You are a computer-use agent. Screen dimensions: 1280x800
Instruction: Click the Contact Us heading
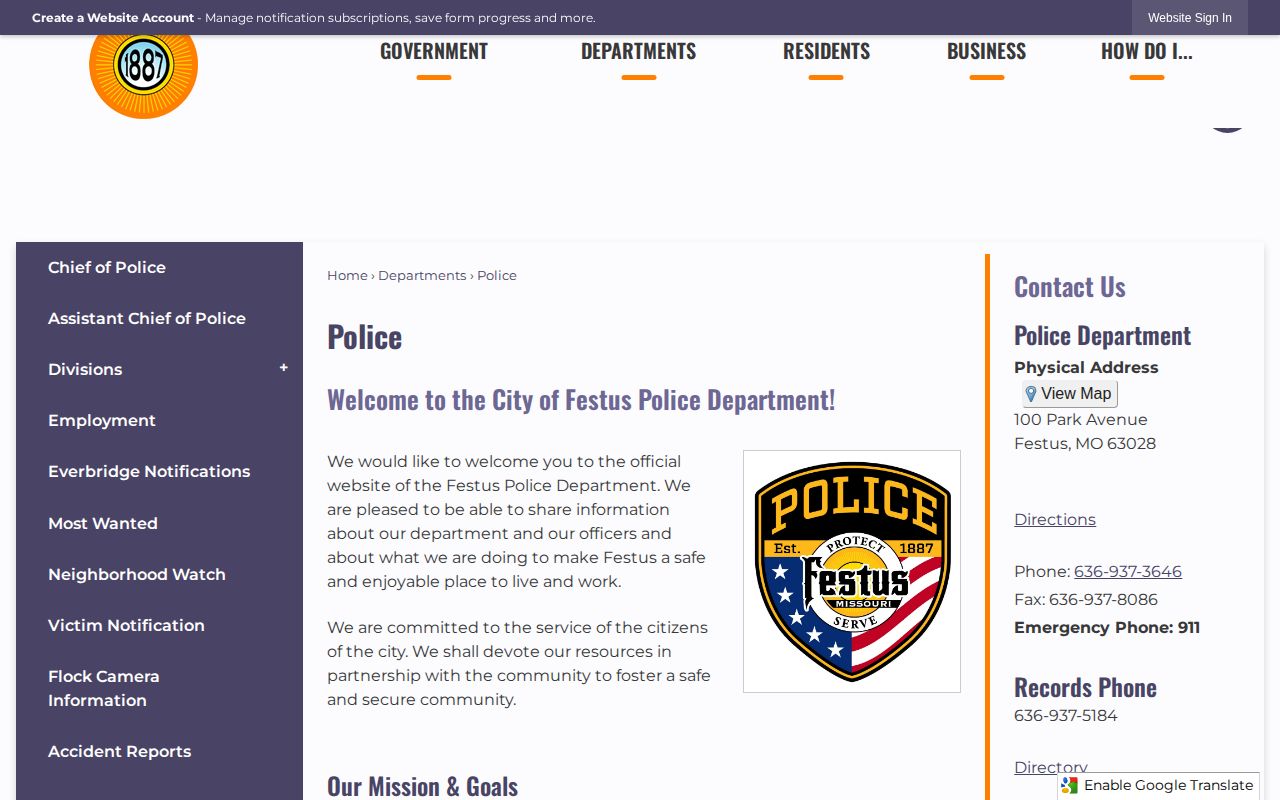click(1070, 287)
